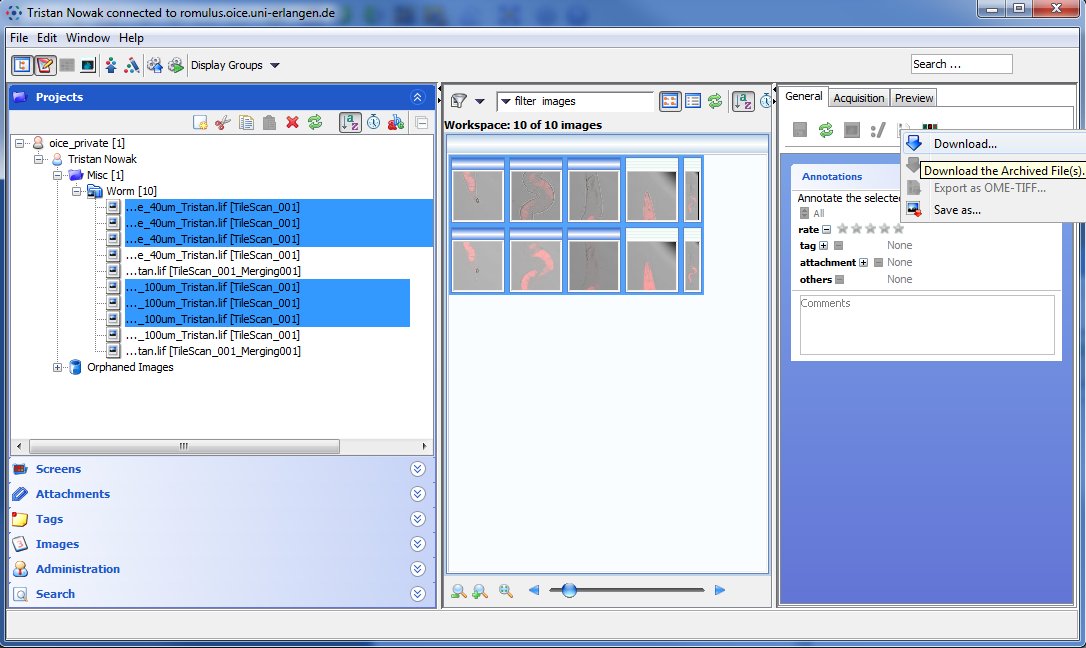Switch to the Acquisition tab
Image resolution: width=1086 pixels, height=648 pixels.
tap(858, 97)
